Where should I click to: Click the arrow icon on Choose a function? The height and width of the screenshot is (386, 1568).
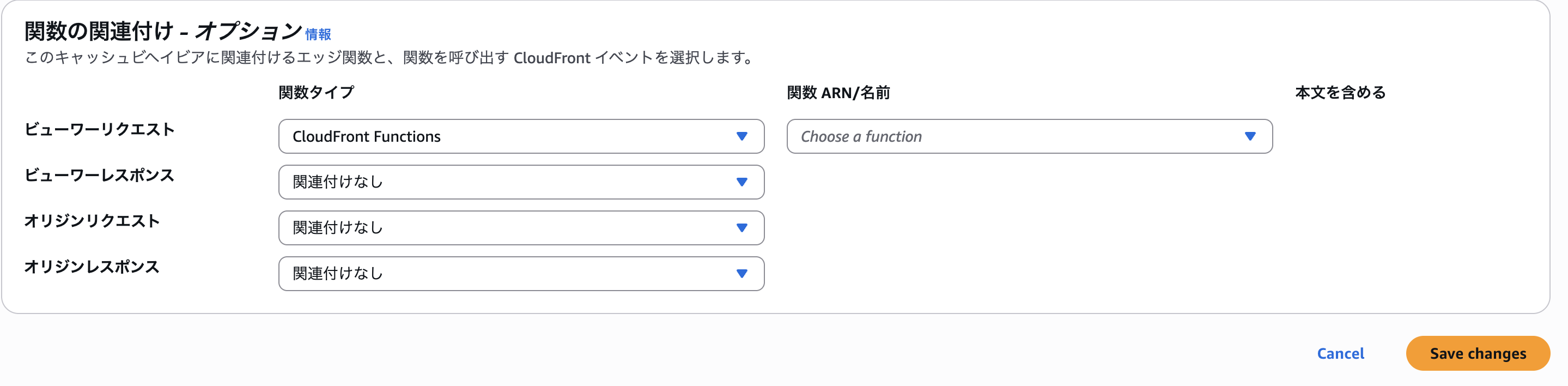pyautogui.click(x=1250, y=136)
